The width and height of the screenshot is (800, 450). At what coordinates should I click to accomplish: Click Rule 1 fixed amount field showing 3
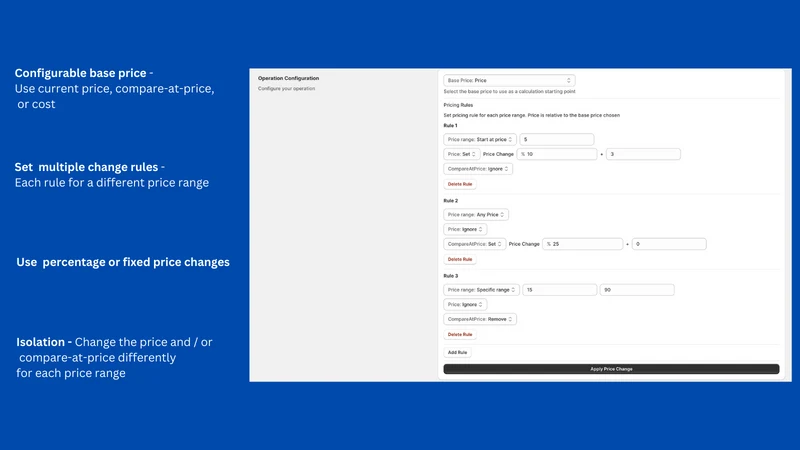(643, 154)
